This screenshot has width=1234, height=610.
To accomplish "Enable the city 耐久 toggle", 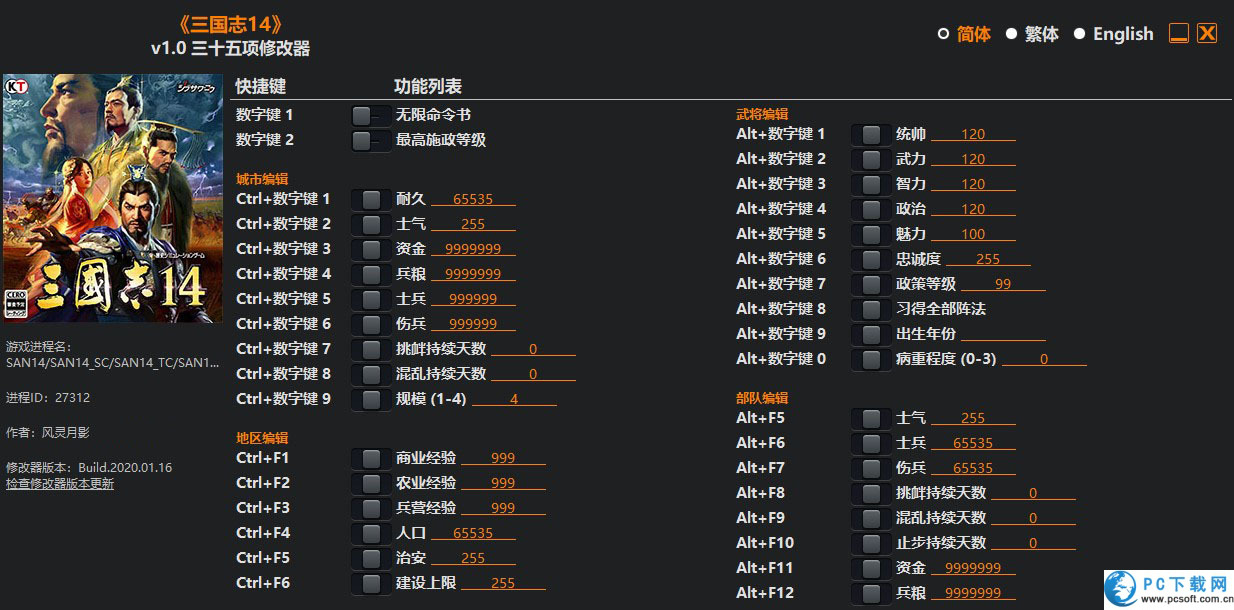I will click(371, 199).
